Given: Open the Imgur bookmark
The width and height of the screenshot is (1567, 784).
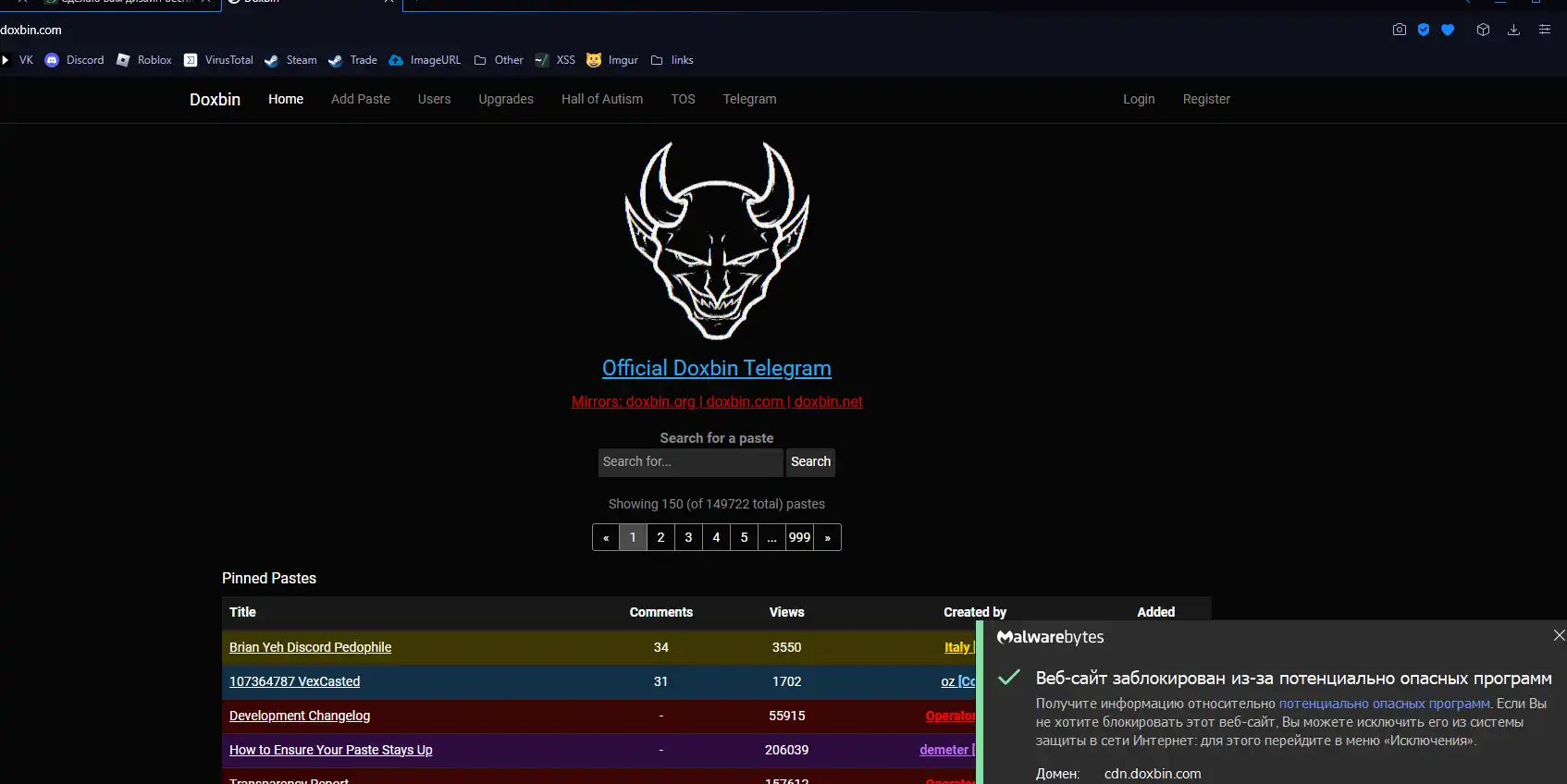Looking at the screenshot, I should 612,60.
